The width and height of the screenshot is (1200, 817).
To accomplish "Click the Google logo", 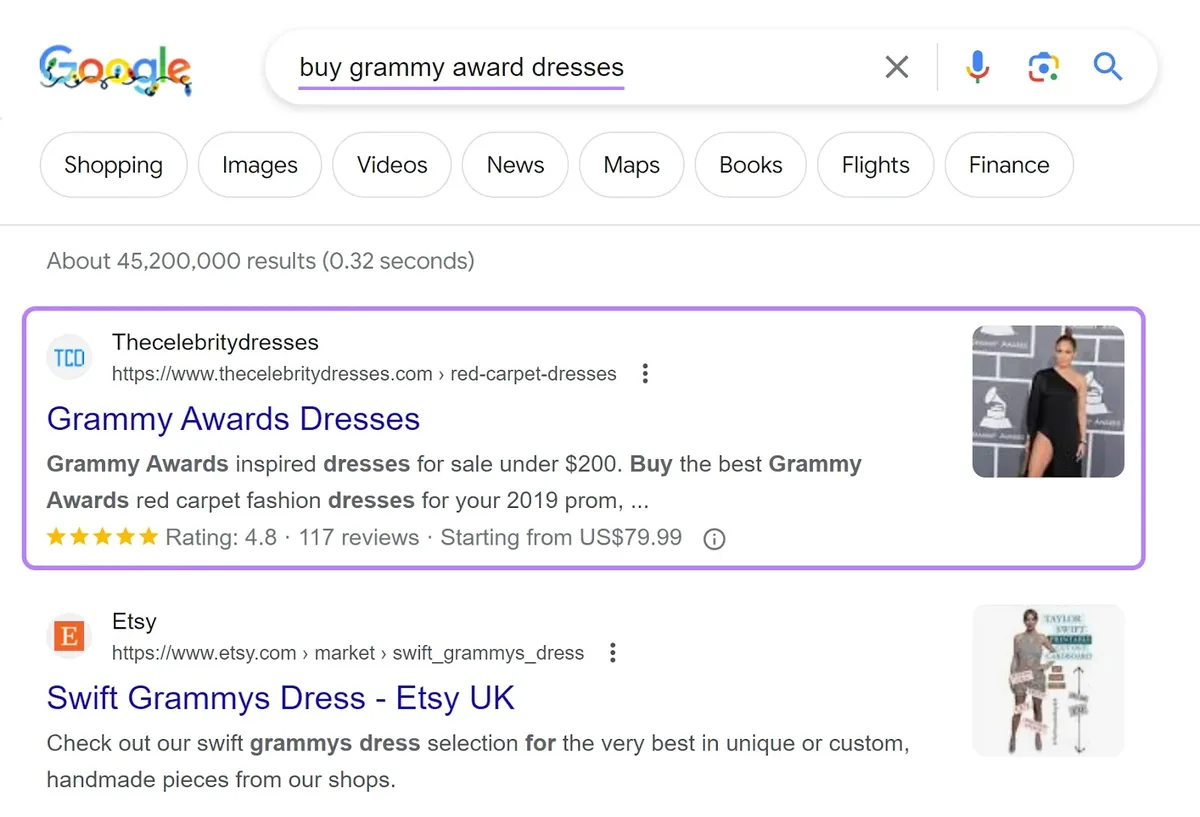I will pyautogui.click(x=115, y=72).
